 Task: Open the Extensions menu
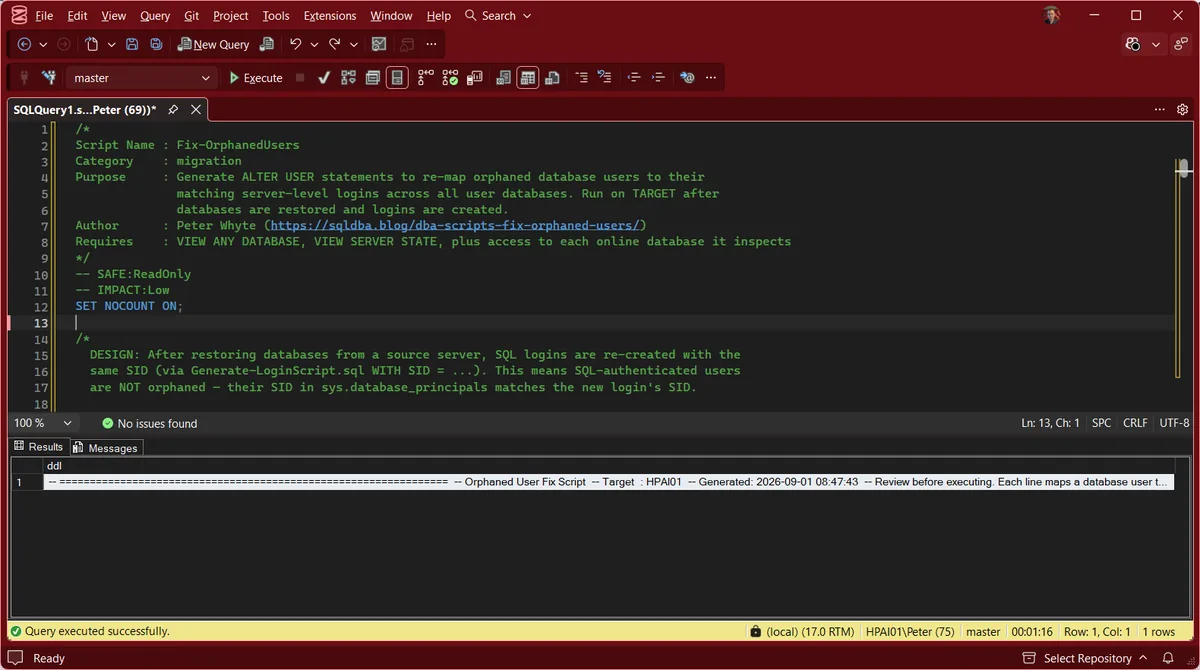tap(329, 15)
